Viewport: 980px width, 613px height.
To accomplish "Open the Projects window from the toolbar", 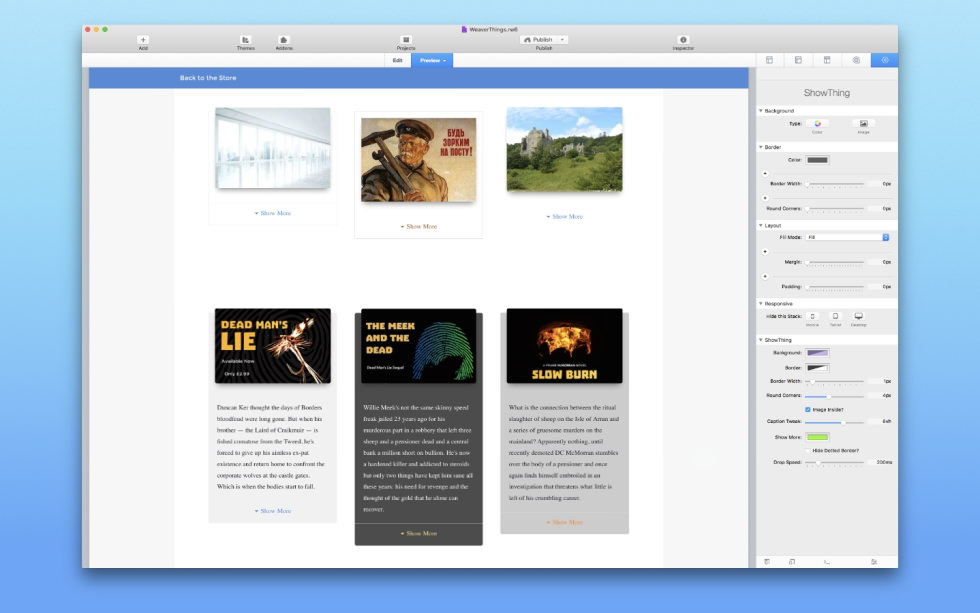I will point(406,42).
